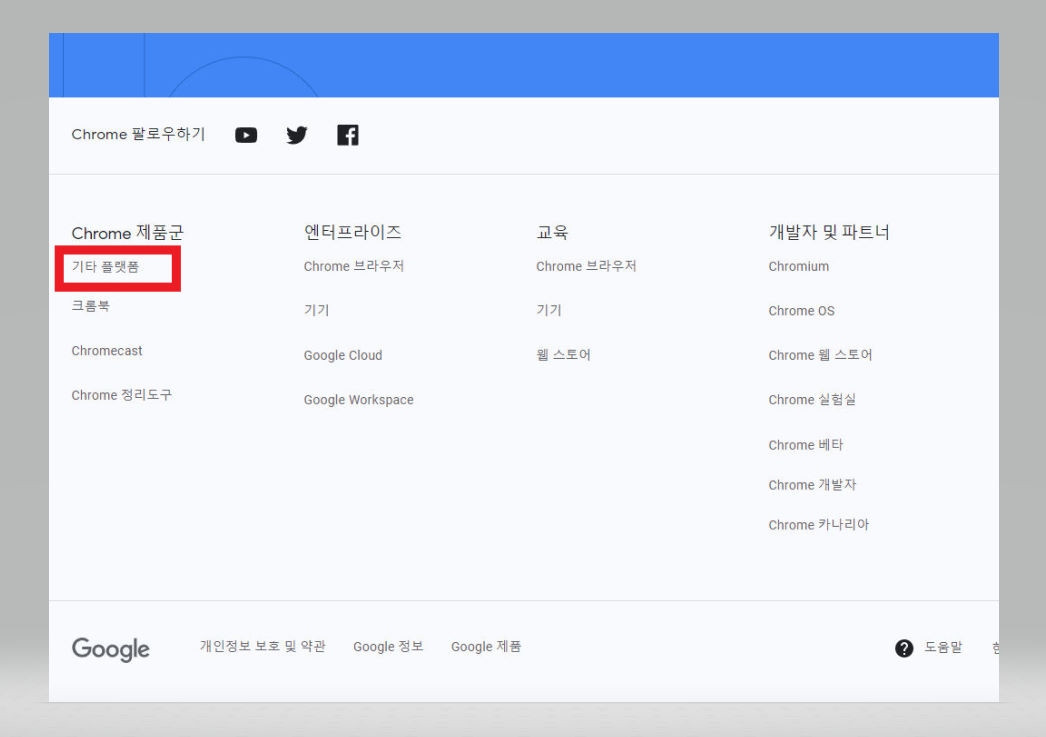Click the 엔터프라이즈 heading
The width and height of the screenshot is (1046, 737).
point(353,232)
